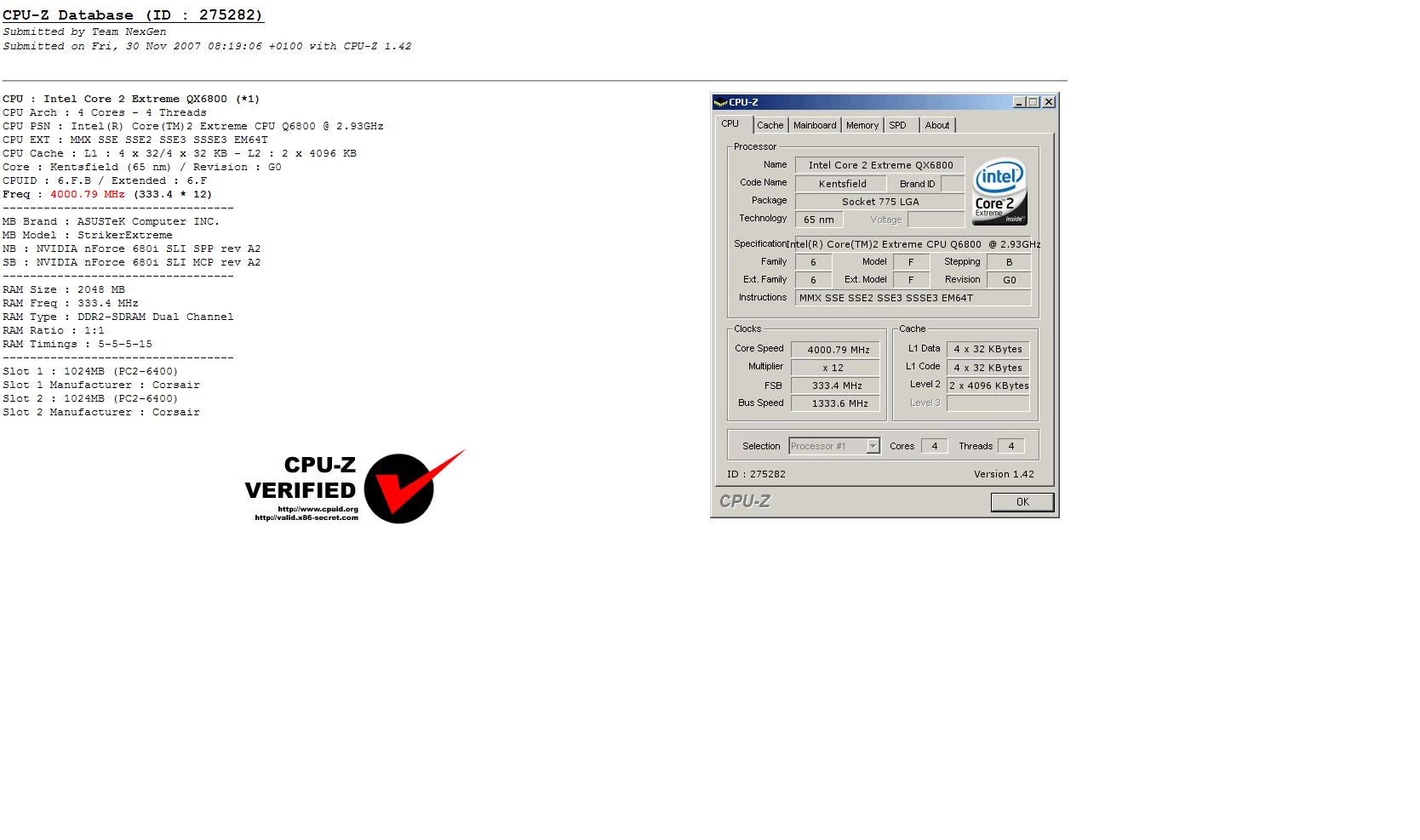Click the Cores value box
Viewport: 1420px width, 840px height.
pos(934,446)
